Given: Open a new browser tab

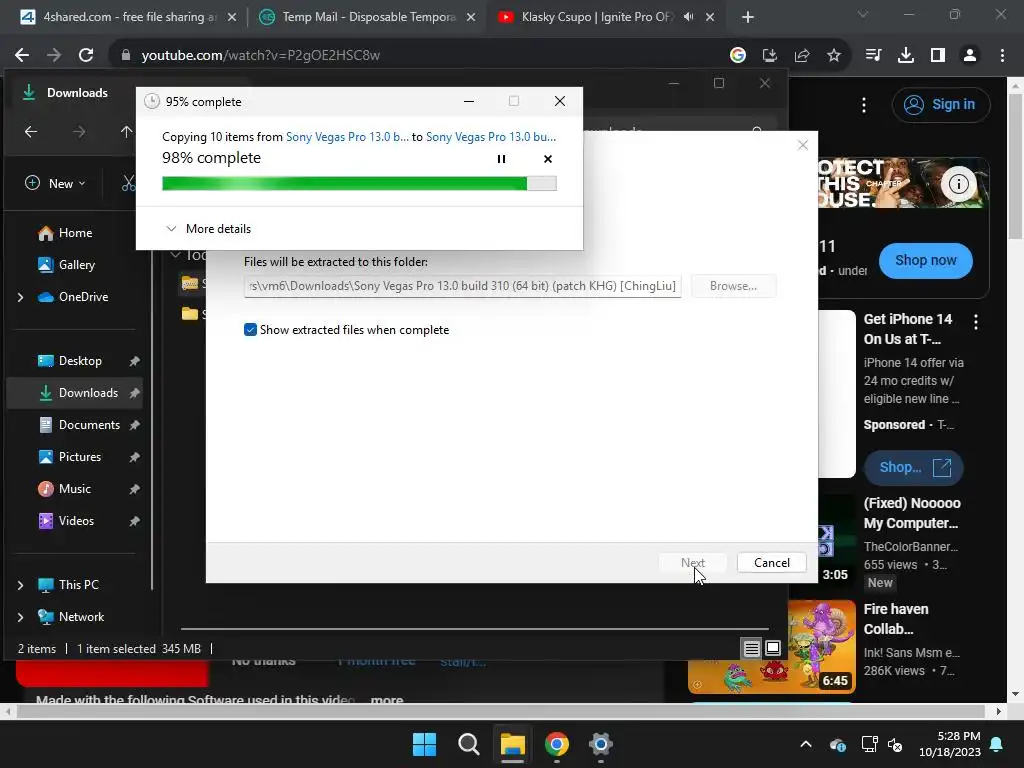Looking at the screenshot, I should [x=748, y=17].
